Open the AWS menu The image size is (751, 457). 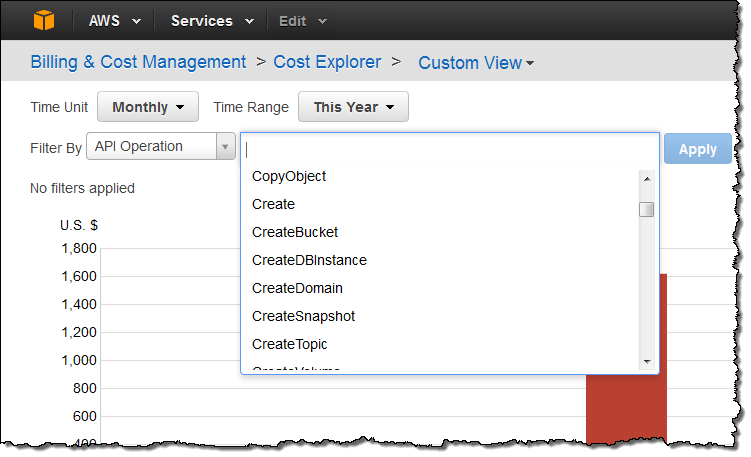pos(115,21)
